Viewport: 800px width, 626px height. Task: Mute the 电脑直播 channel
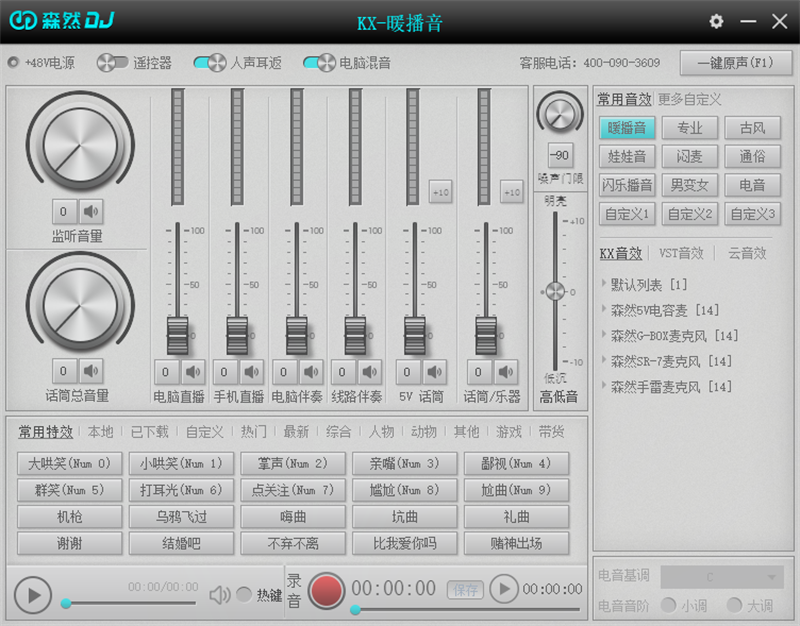[x=193, y=372]
